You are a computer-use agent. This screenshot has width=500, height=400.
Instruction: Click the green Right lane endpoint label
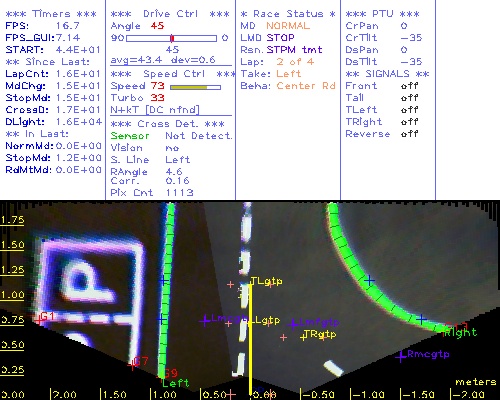(x=460, y=333)
